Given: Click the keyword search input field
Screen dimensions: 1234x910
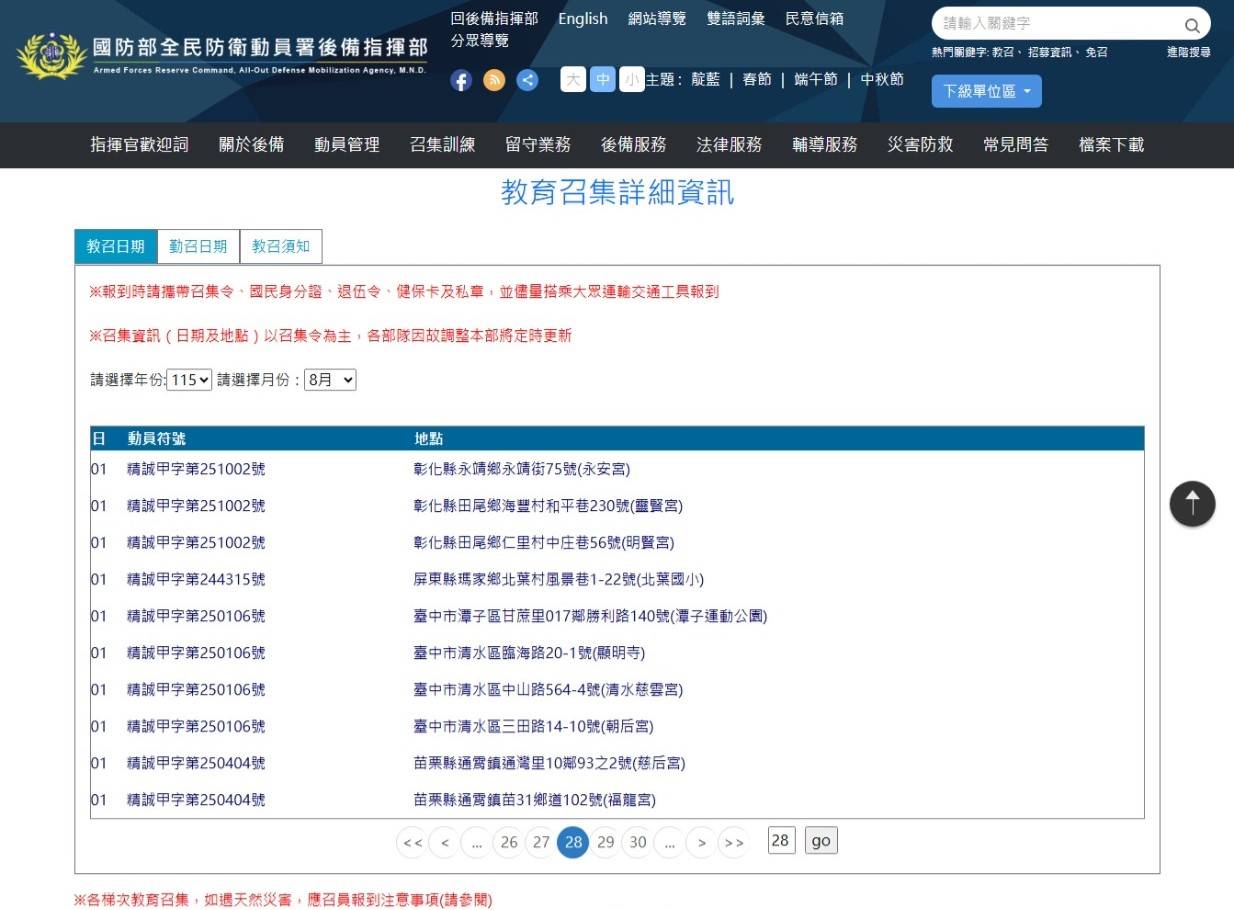Looking at the screenshot, I should (x=1055, y=24).
